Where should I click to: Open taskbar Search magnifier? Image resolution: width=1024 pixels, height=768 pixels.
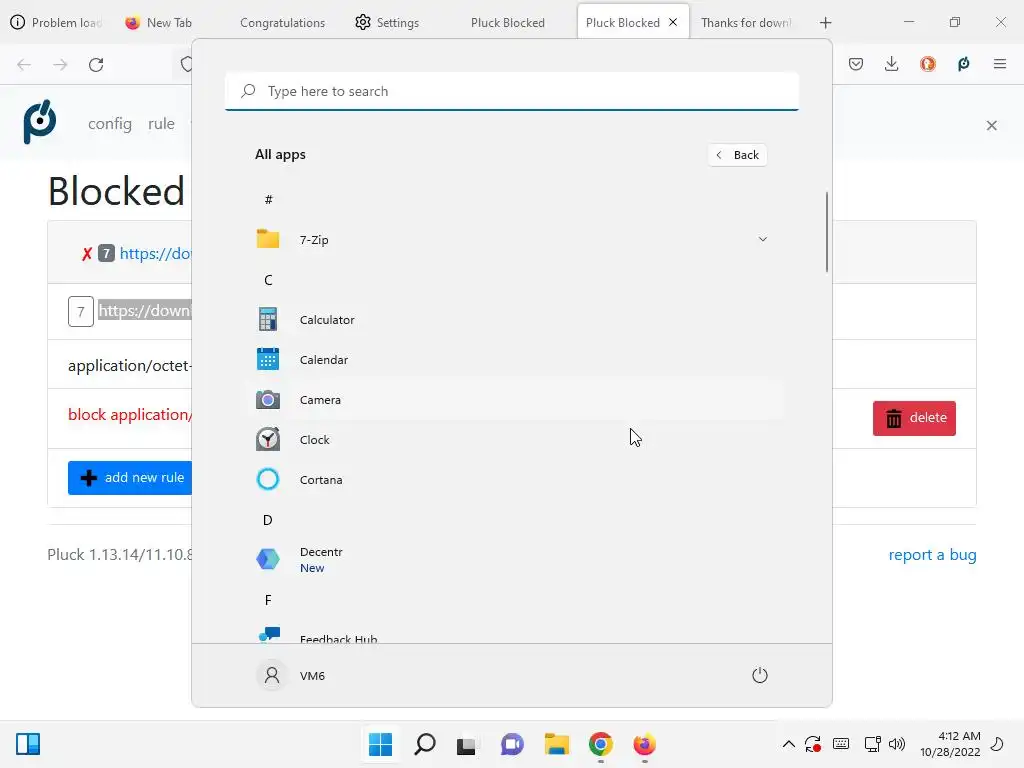[424, 744]
